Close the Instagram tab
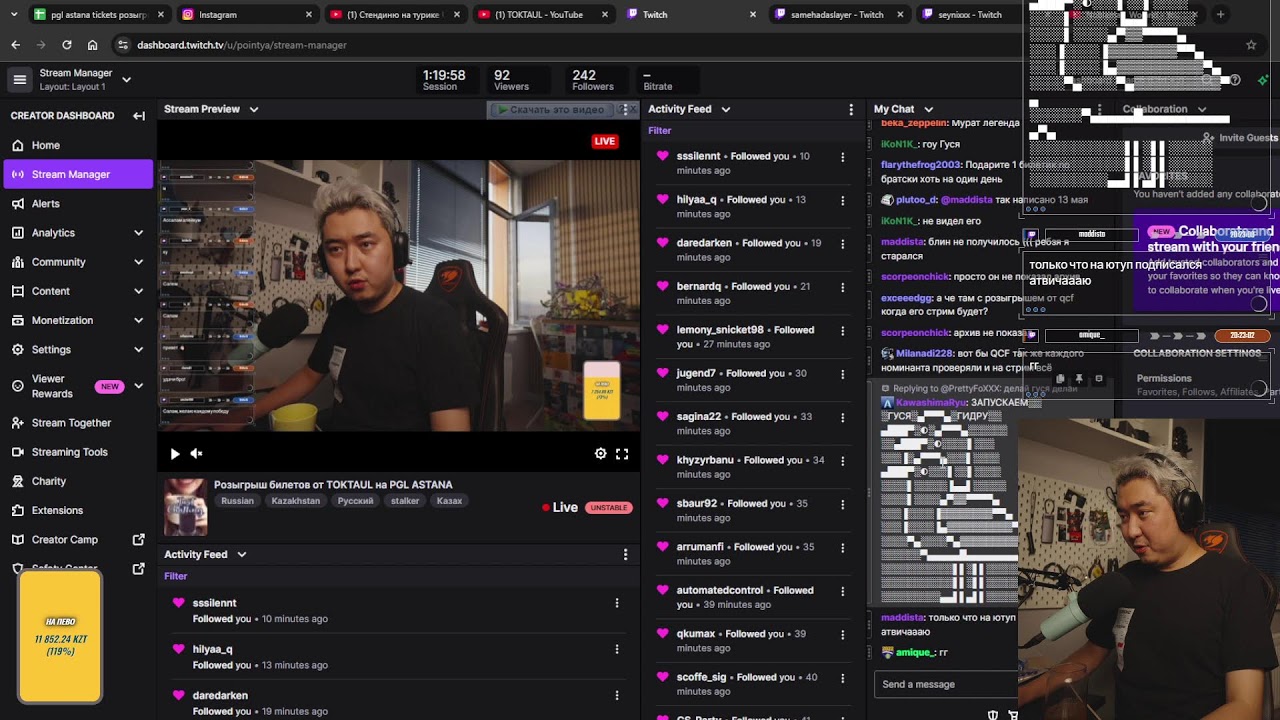The image size is (1280, 720). coord(309,15)
